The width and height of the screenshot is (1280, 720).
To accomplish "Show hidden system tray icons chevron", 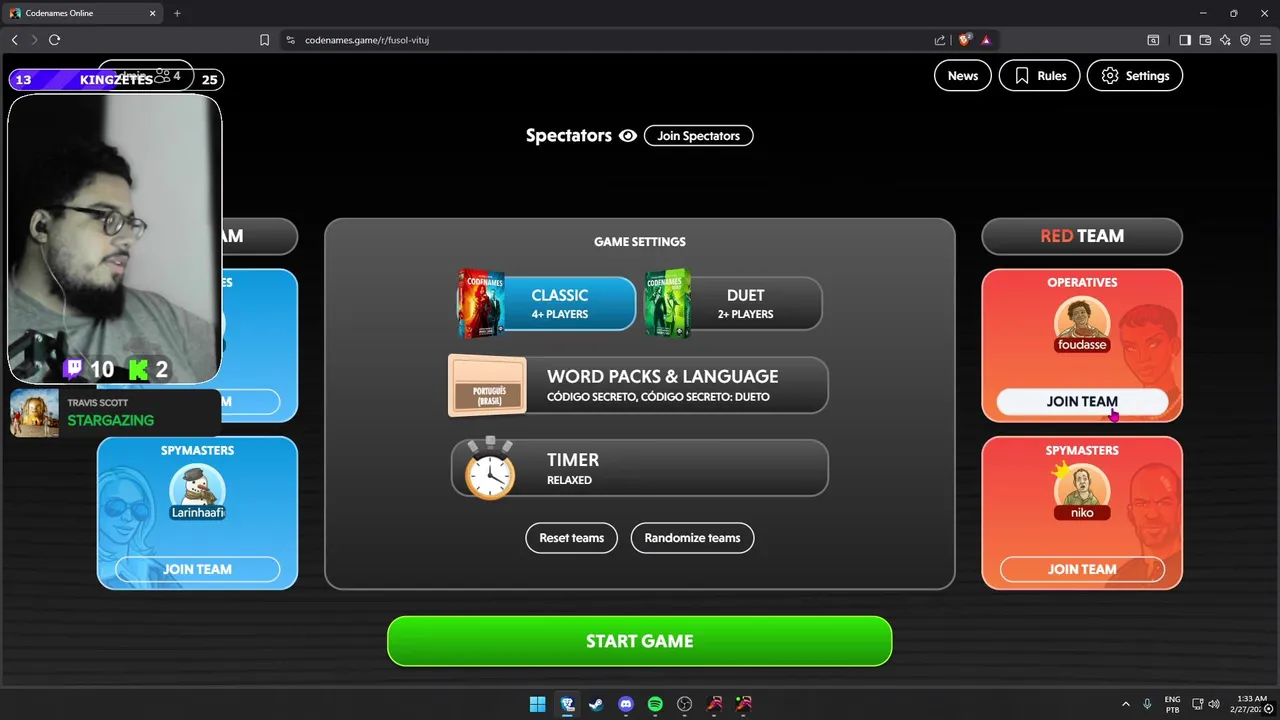I will pyautogui.click(x=1125, y=704).
